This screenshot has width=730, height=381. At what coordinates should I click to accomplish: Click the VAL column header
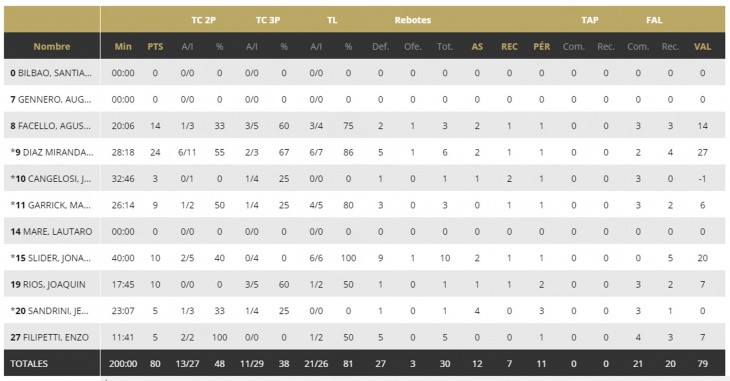click(702, 47)
